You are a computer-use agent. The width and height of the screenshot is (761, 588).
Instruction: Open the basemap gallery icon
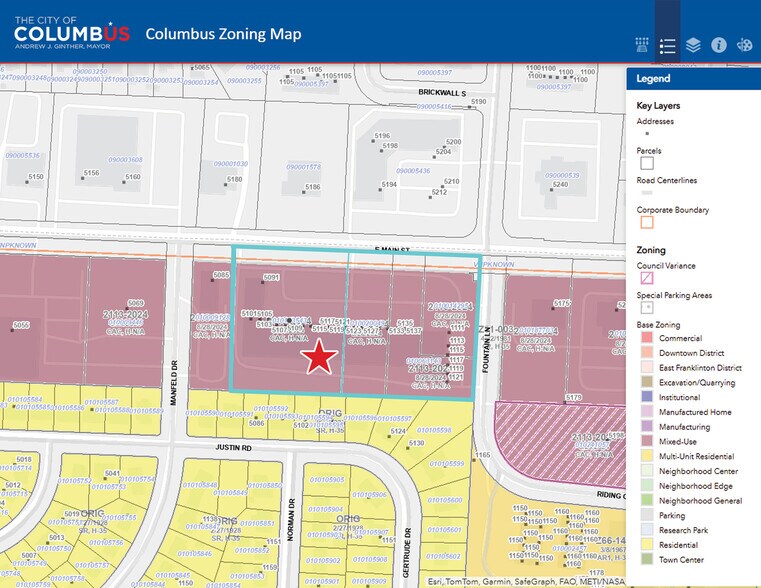pos(643,45)
